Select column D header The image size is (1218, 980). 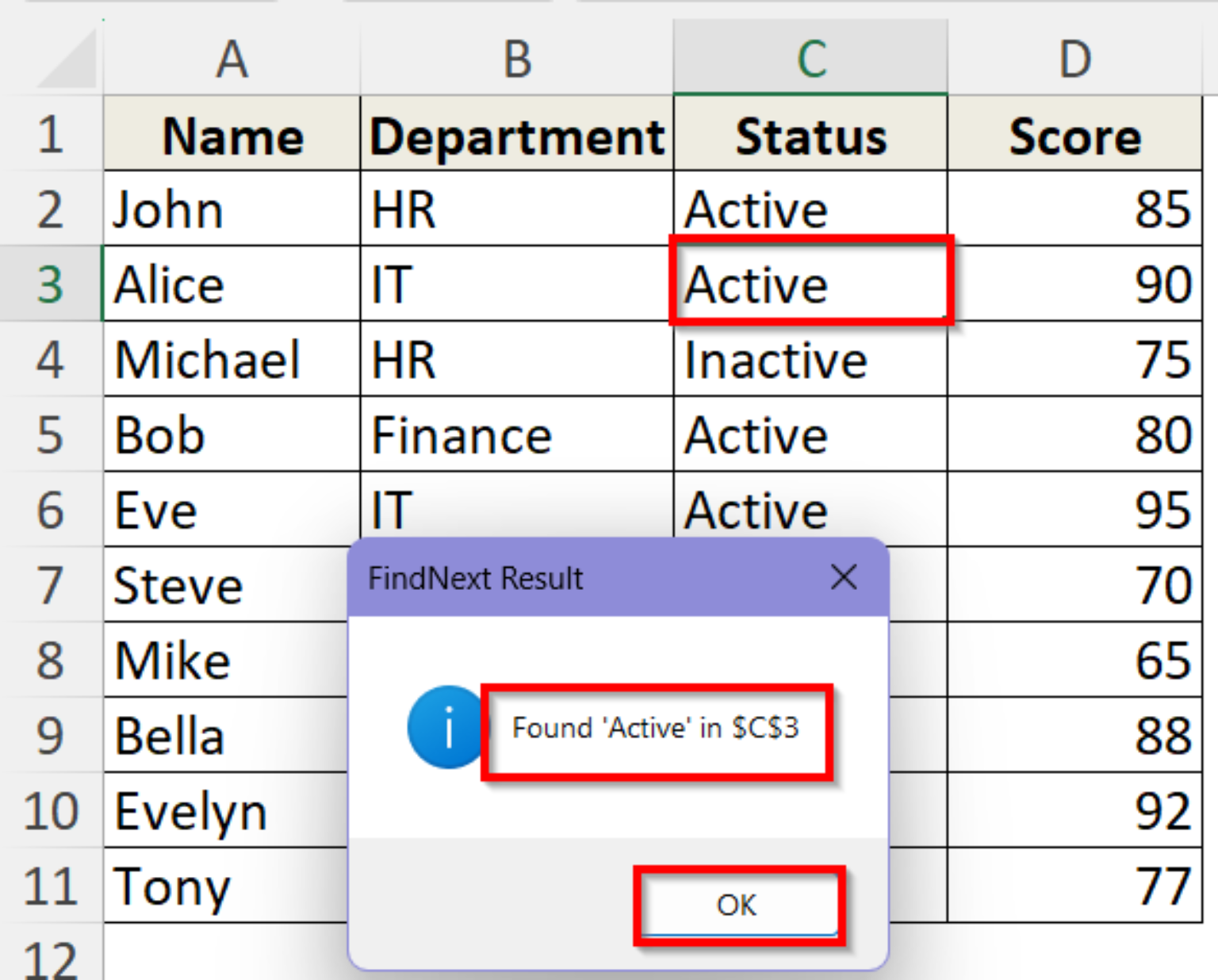click(1074, 58)
